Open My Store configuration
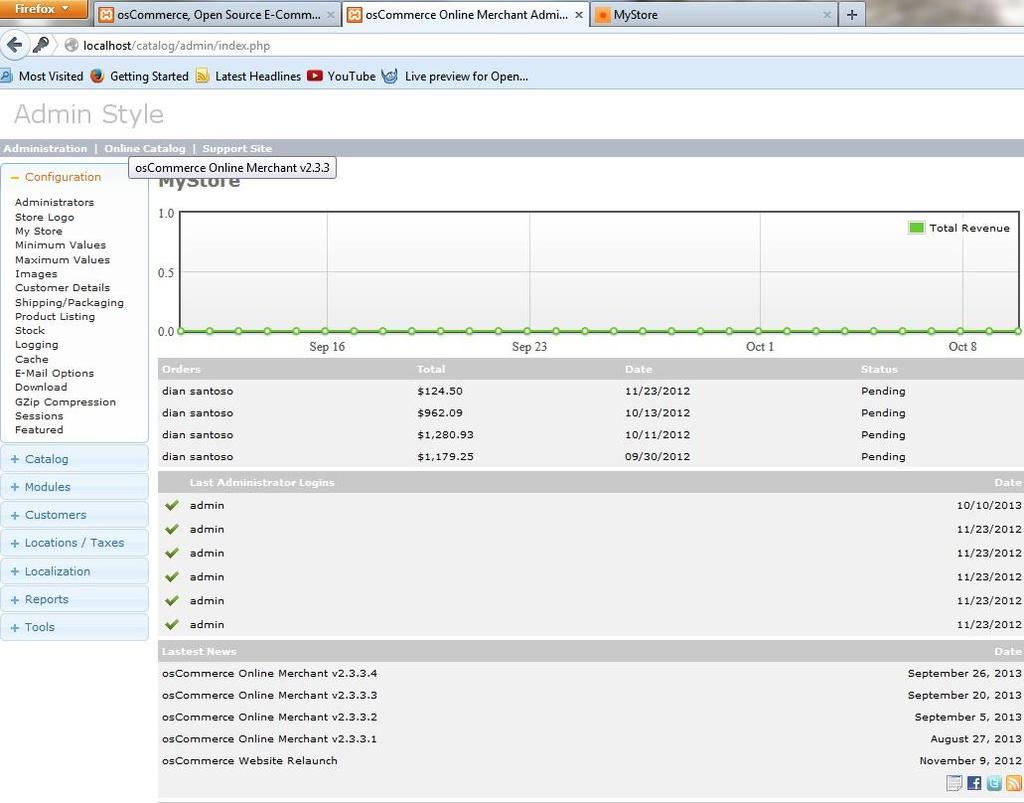The width and height of the screenshot is (1024, 803). pos(39,231)
